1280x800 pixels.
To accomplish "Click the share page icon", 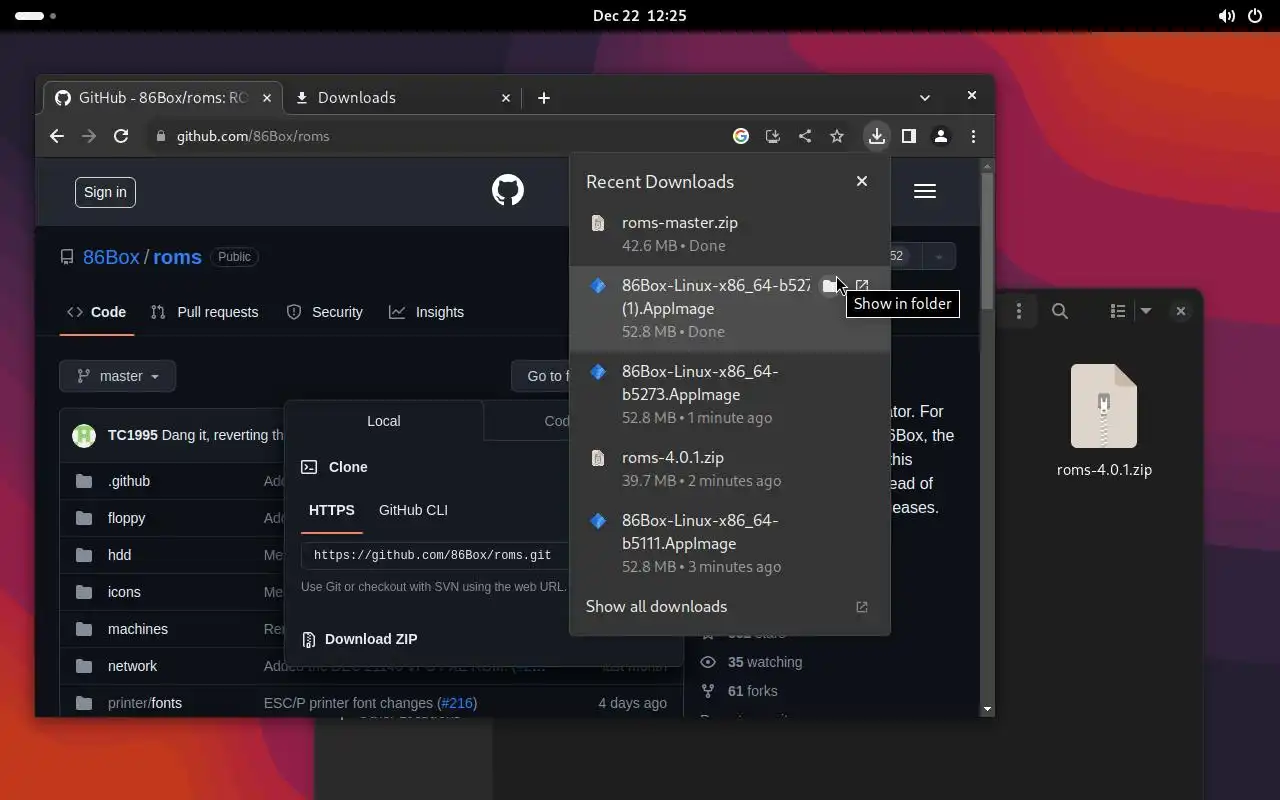I will 805,136.
